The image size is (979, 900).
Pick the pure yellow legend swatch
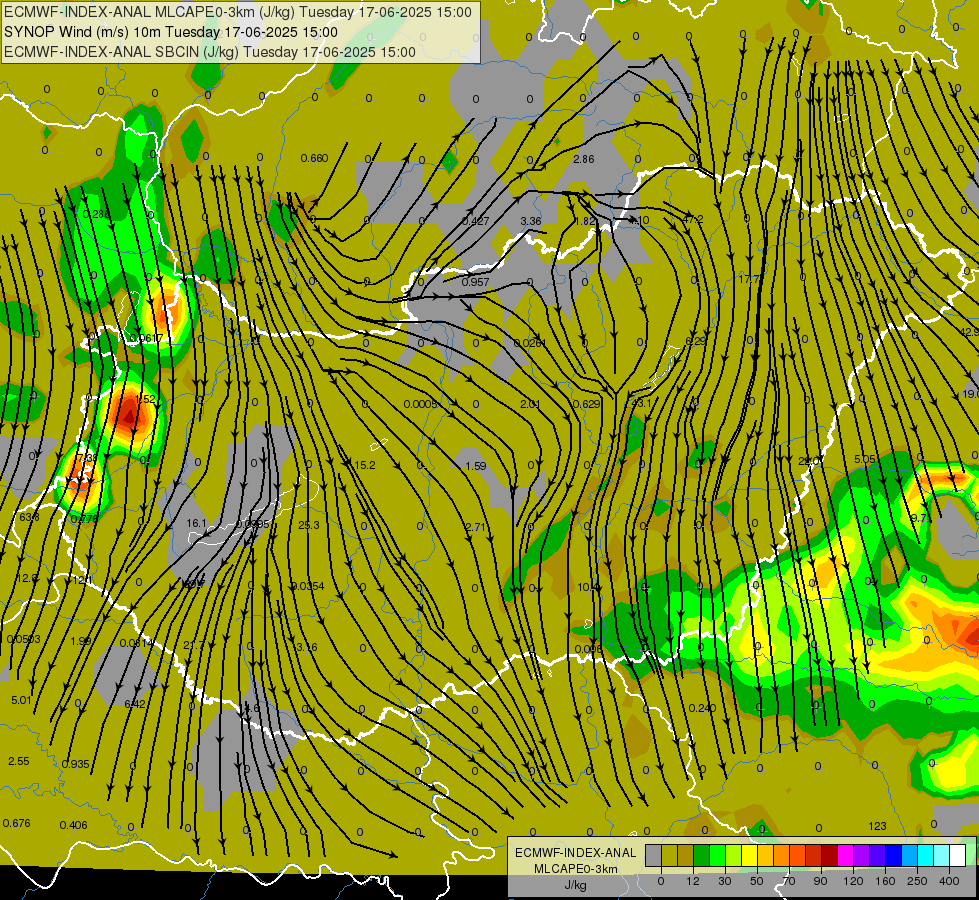point(750,855)
